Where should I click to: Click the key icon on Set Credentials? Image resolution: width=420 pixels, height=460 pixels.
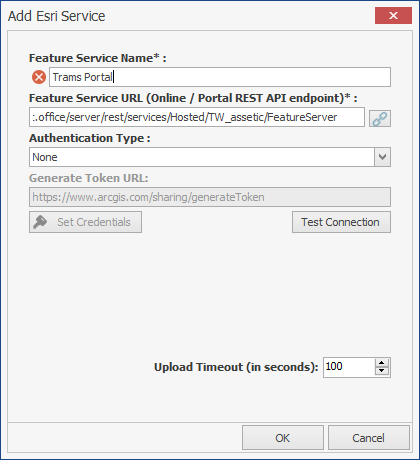point(40,222)
